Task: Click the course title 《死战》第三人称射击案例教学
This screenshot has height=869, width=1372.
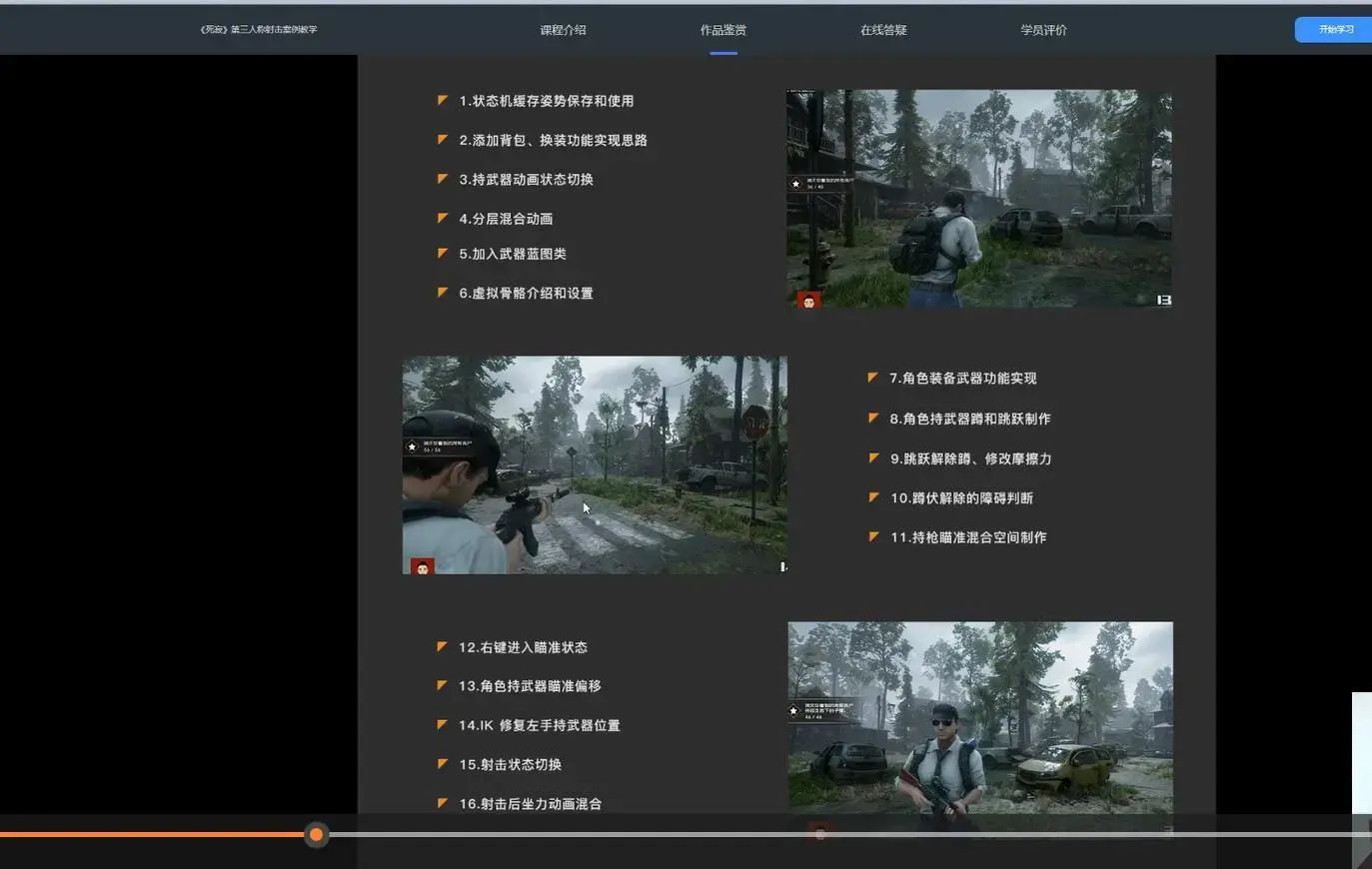Action: 257,29
